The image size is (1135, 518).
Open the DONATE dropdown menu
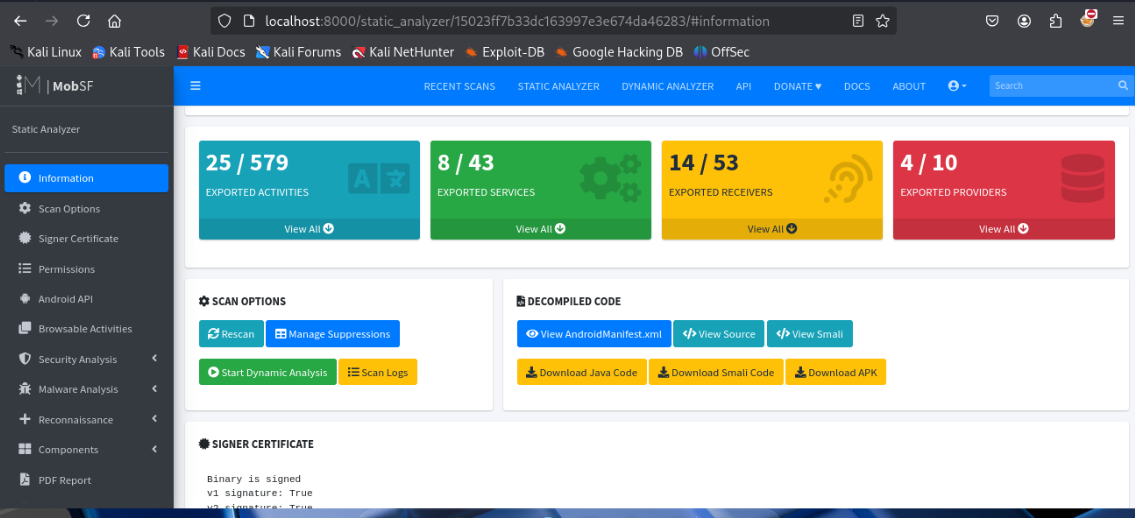pyautogui.click(x=797, y=86)
